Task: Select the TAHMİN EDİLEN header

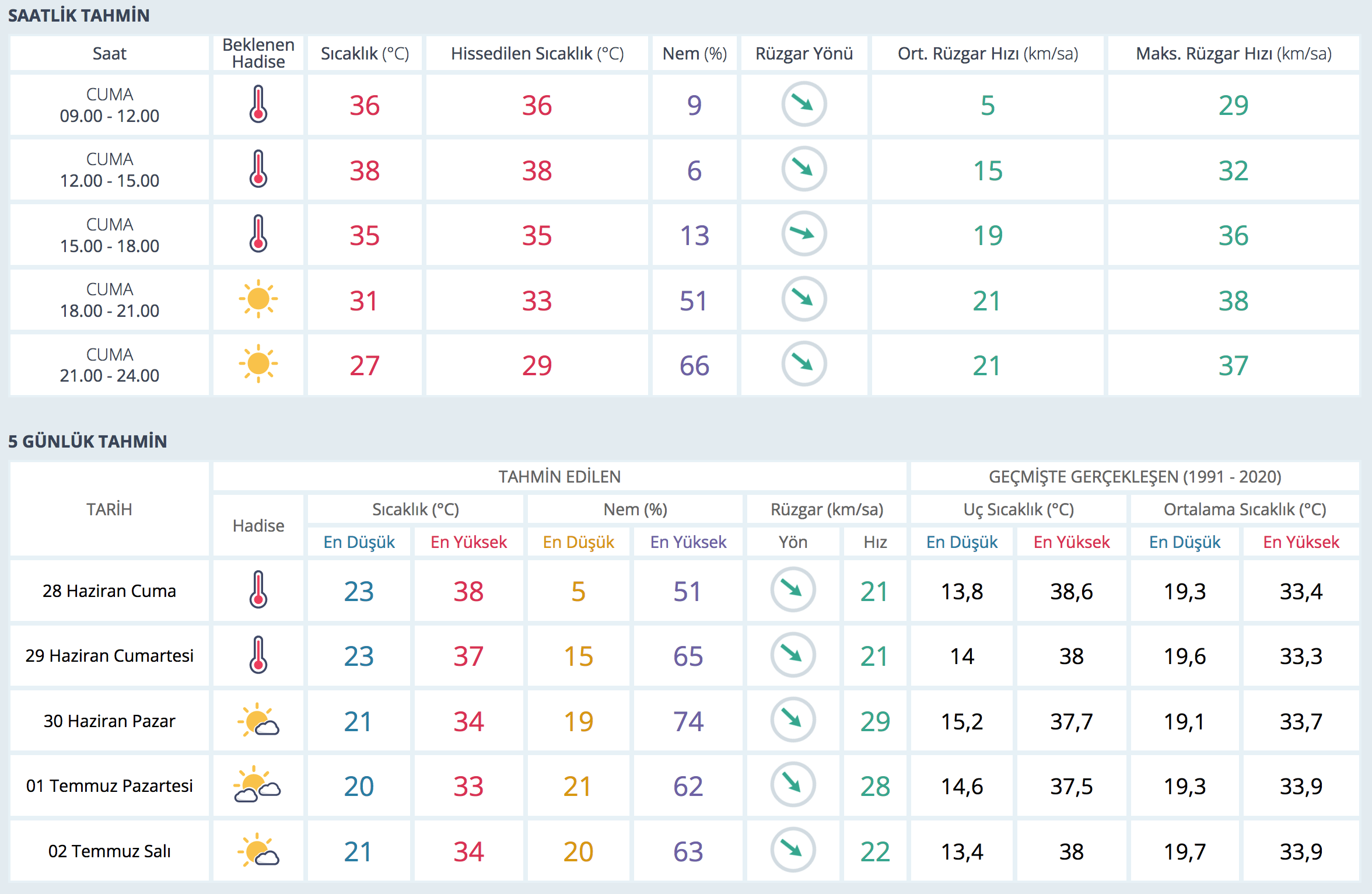Action: [559, 477]
